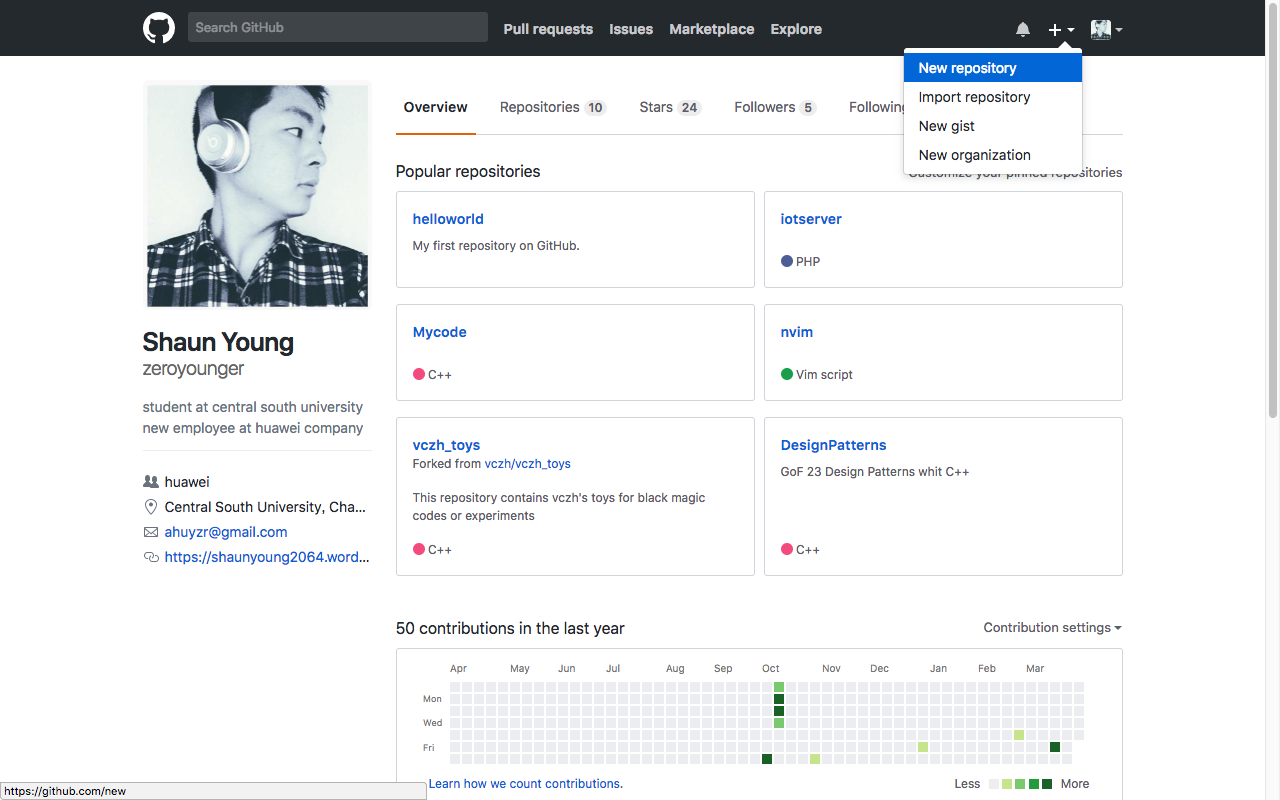Viewport: 1280px width, 800px height.
Task: Expand the Contribution settings dropdown
Action: tap(1052, 628)
